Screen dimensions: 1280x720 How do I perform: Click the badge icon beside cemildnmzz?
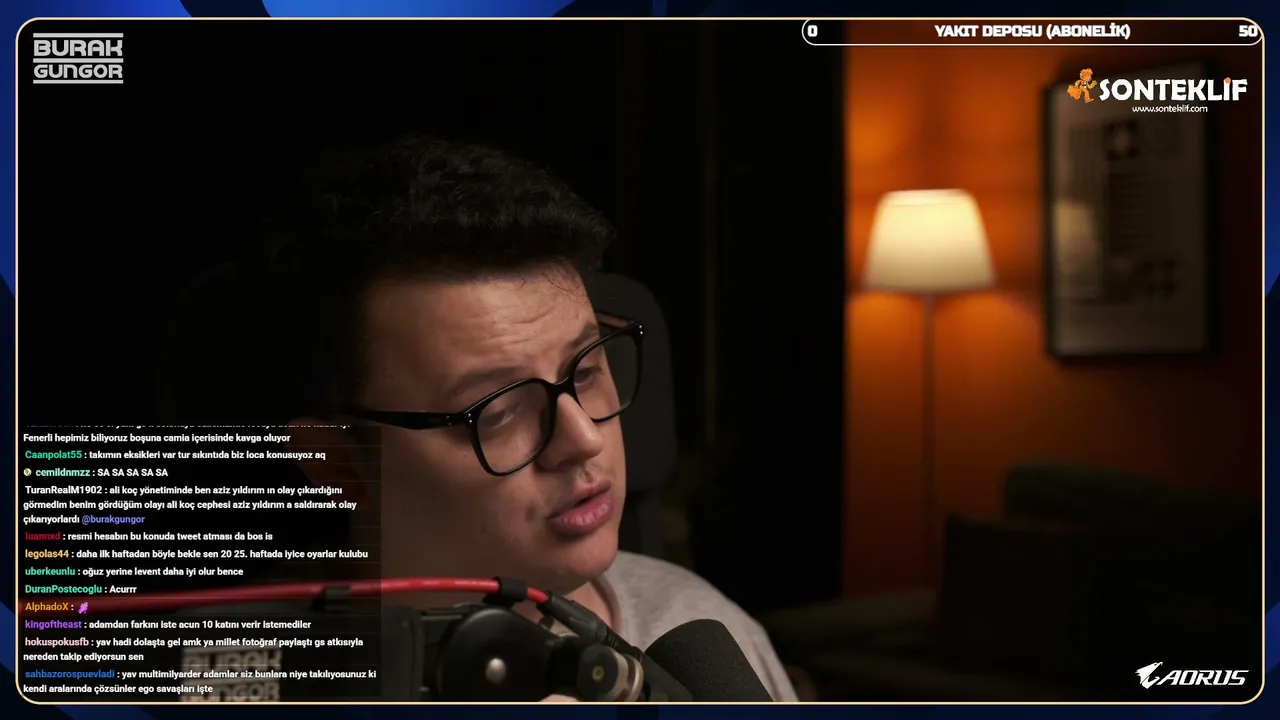(28, 472)
